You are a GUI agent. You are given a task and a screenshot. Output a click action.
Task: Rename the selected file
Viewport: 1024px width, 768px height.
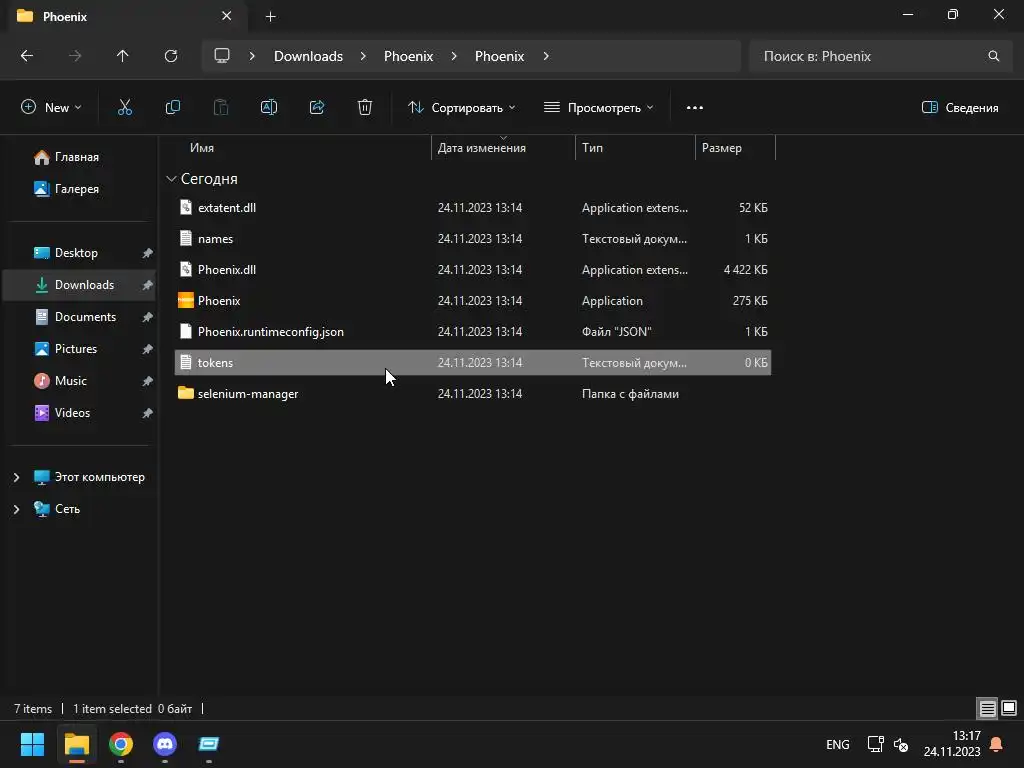pyautogui.click(x=269, y=108)
